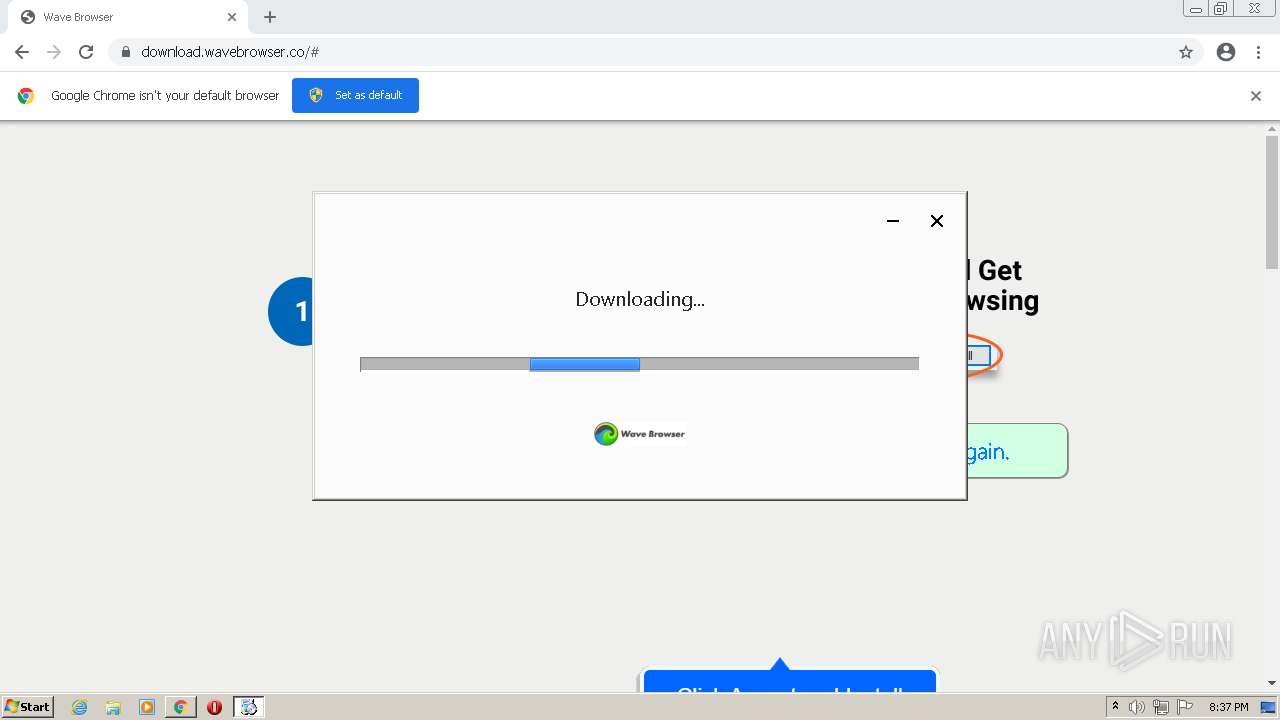The height and width of the screenshot is (720, 1280).
Task: Dismiss the default browser infobar
Action: coord(1256,96)
